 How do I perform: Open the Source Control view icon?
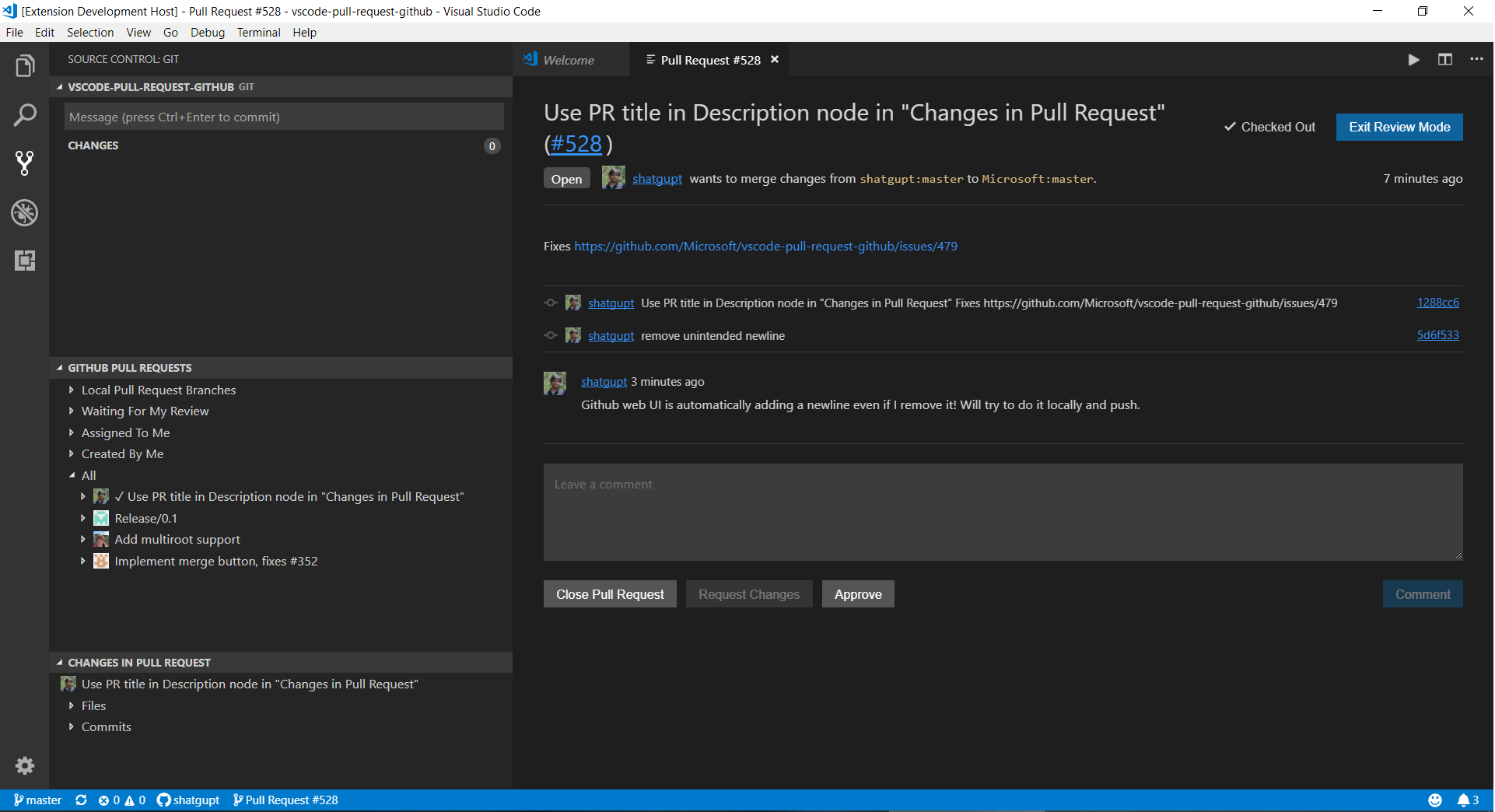tap(24, 163)
